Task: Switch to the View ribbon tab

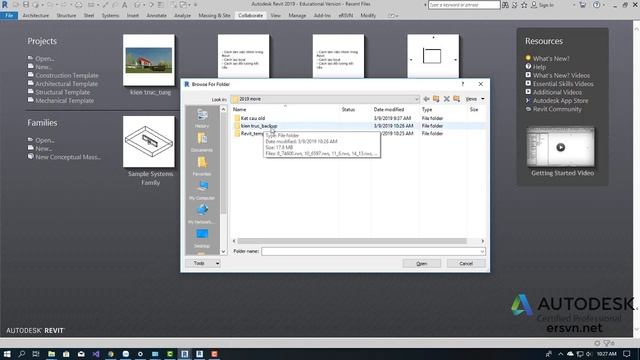Action: click(276, 16)
